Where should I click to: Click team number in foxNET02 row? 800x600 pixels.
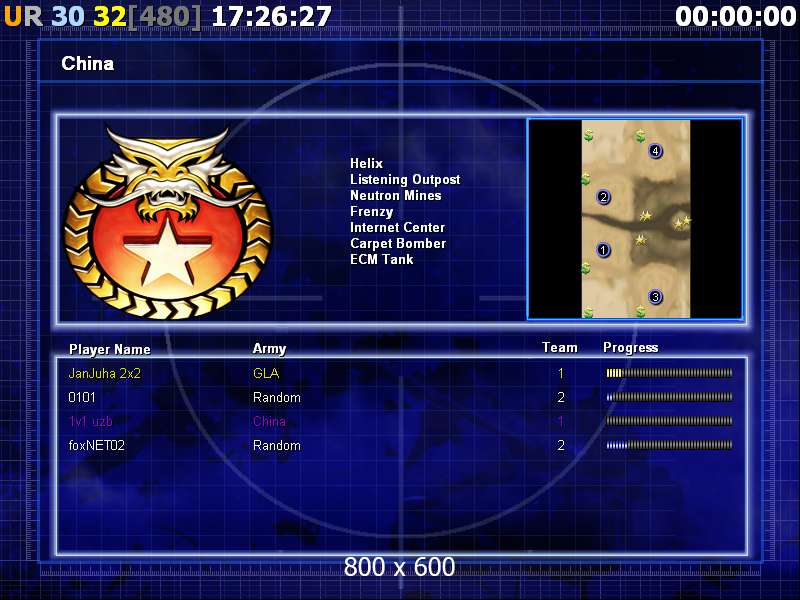[x=561, y=445]
